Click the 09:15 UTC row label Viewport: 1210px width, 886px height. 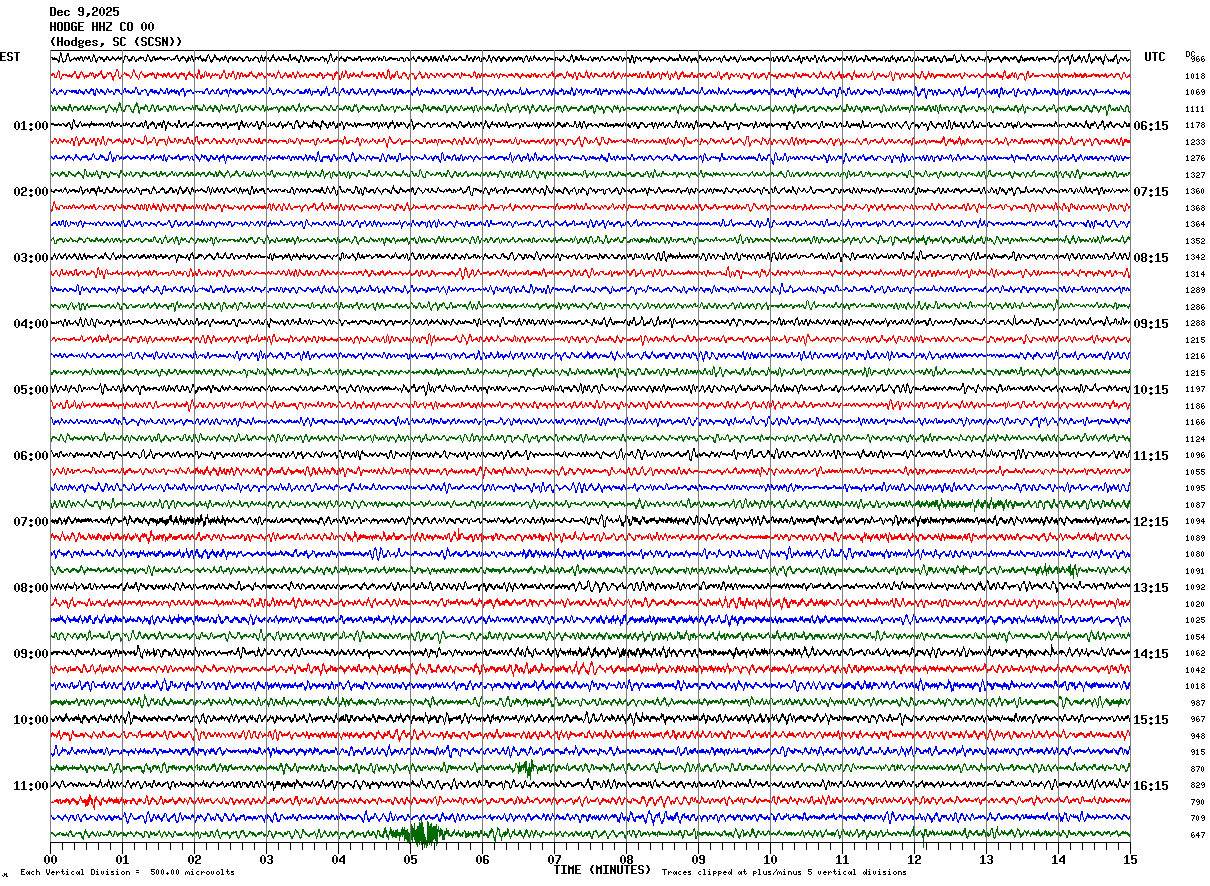pos(1151,324)
